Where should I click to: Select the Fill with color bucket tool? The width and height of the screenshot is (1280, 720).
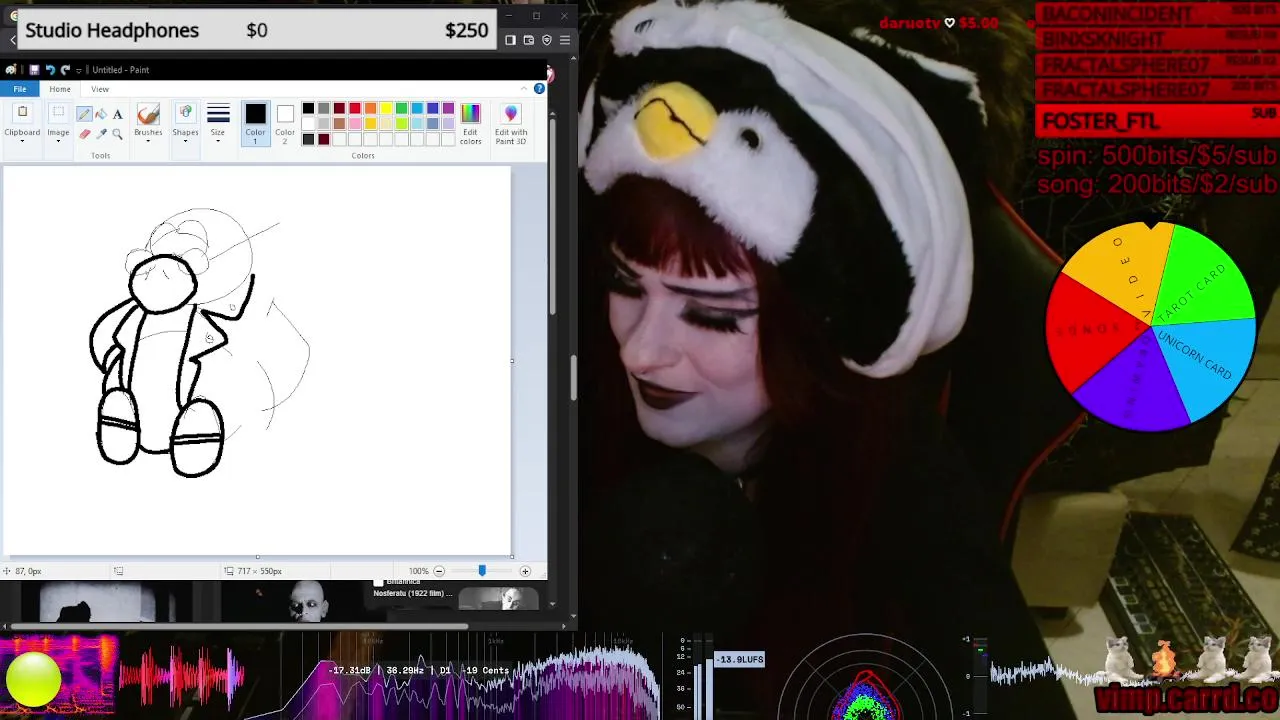101,114
